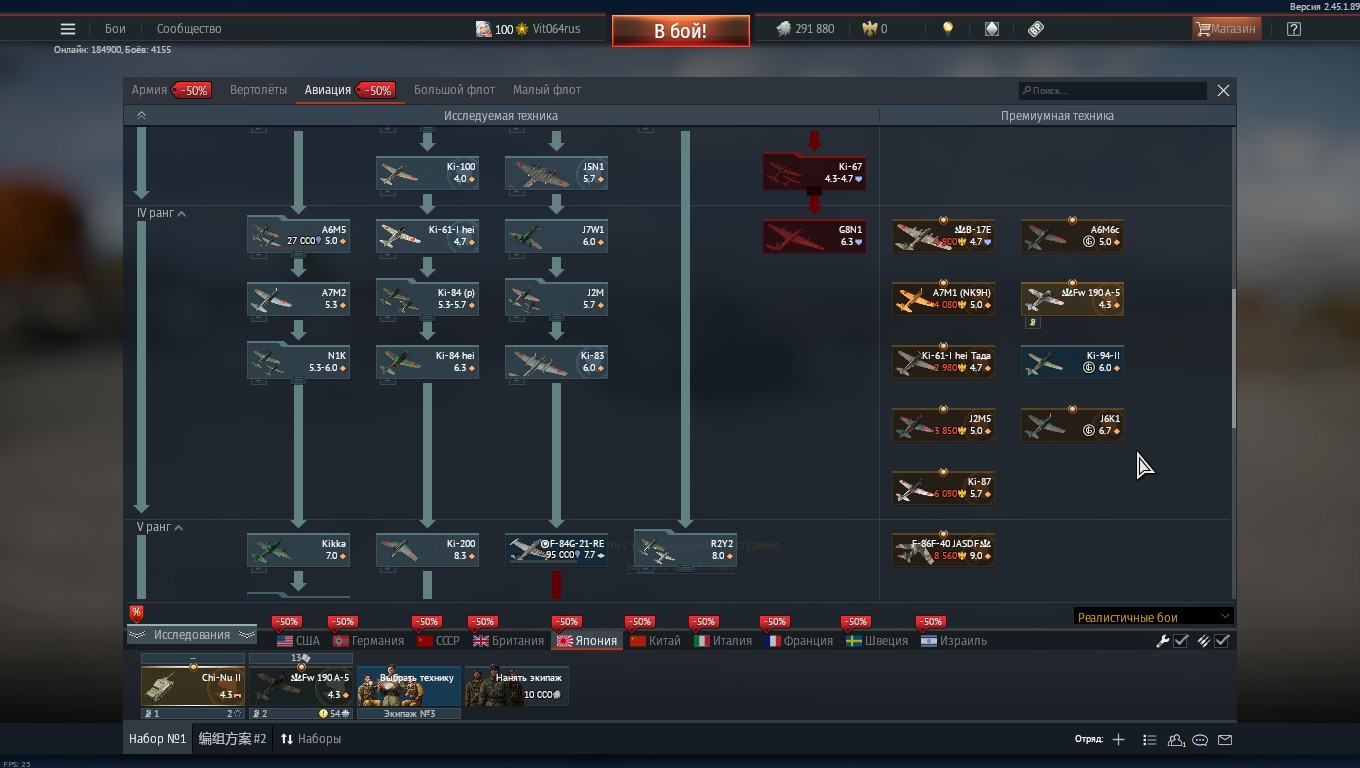Image resolution: width=1360 pixels, height=768 pixels.
Task: Toggle the Исследования panel expander
Action: pos(192,635)
